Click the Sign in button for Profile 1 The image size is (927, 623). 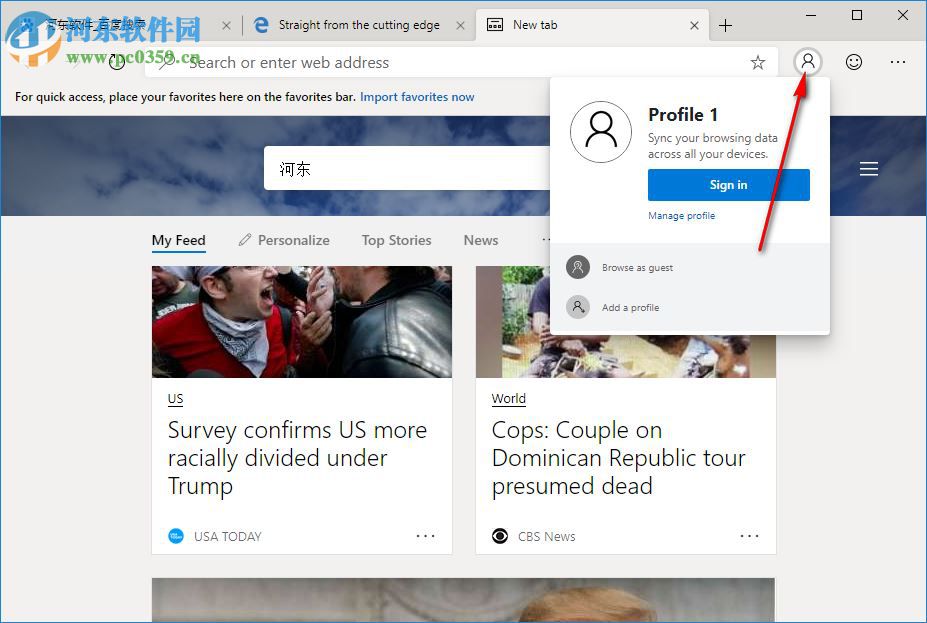[728, 185]
